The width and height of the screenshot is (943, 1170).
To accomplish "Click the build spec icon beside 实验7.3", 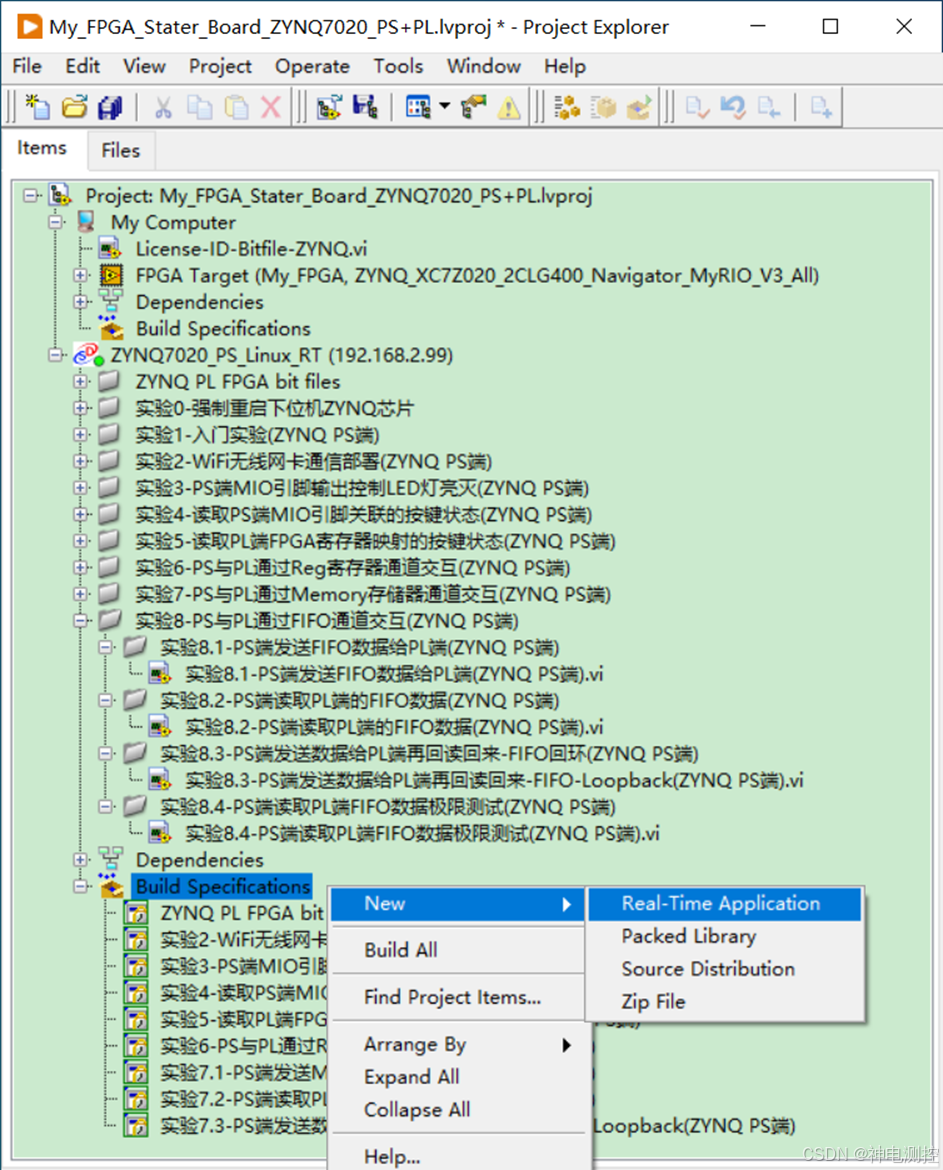I will tap(136, 1125).
